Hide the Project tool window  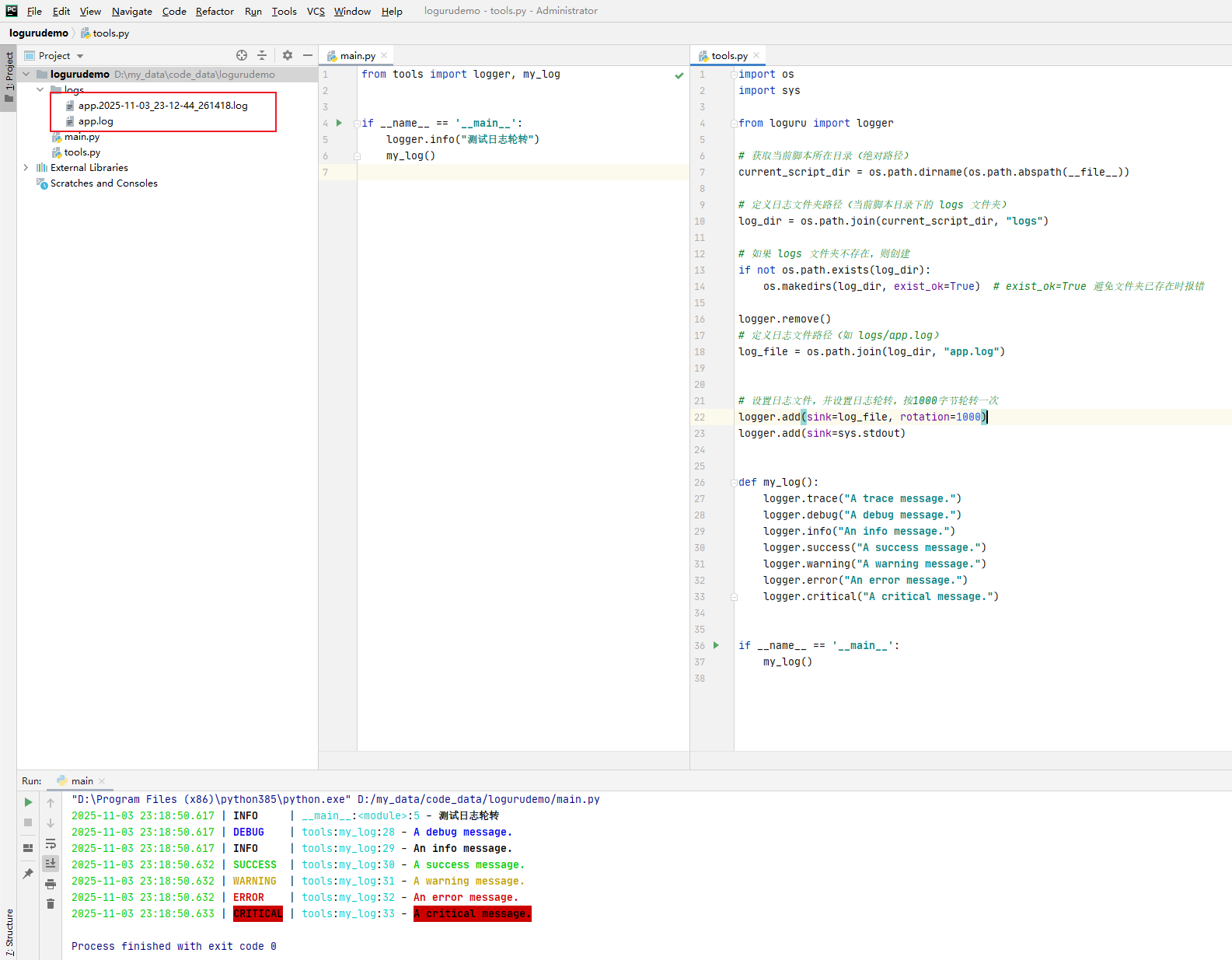point(308,55)
